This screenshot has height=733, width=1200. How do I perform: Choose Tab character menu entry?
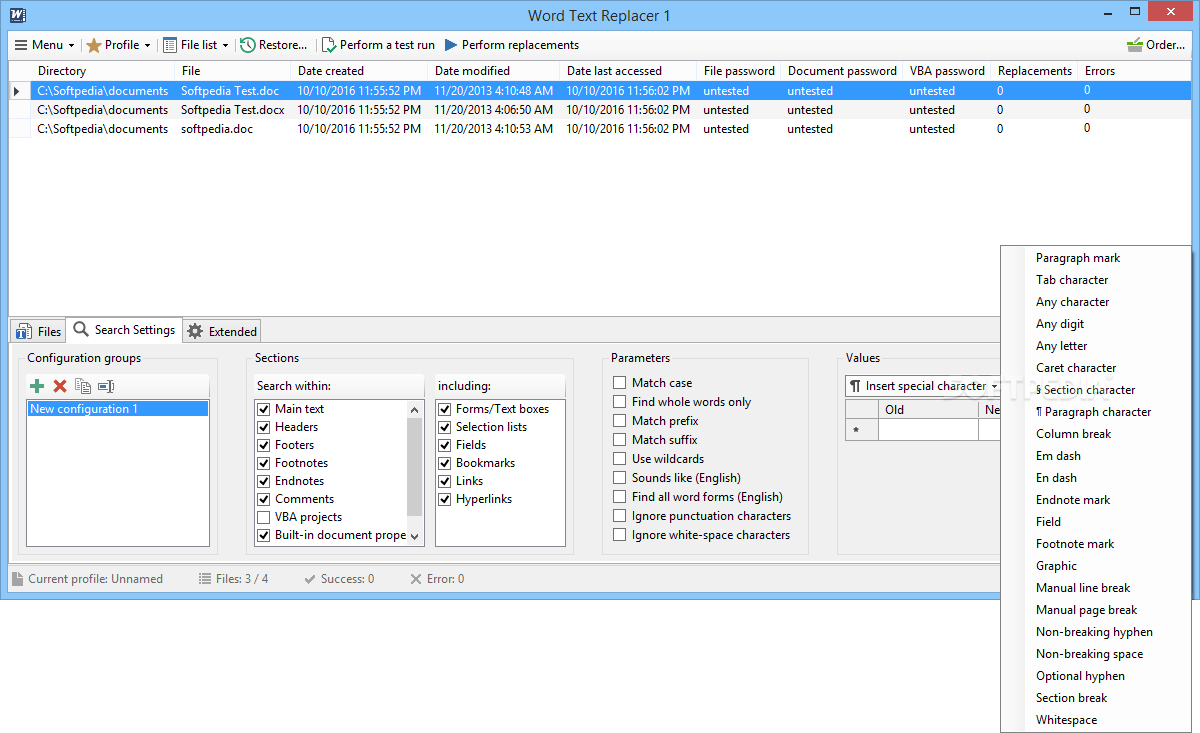point(1072,280)
